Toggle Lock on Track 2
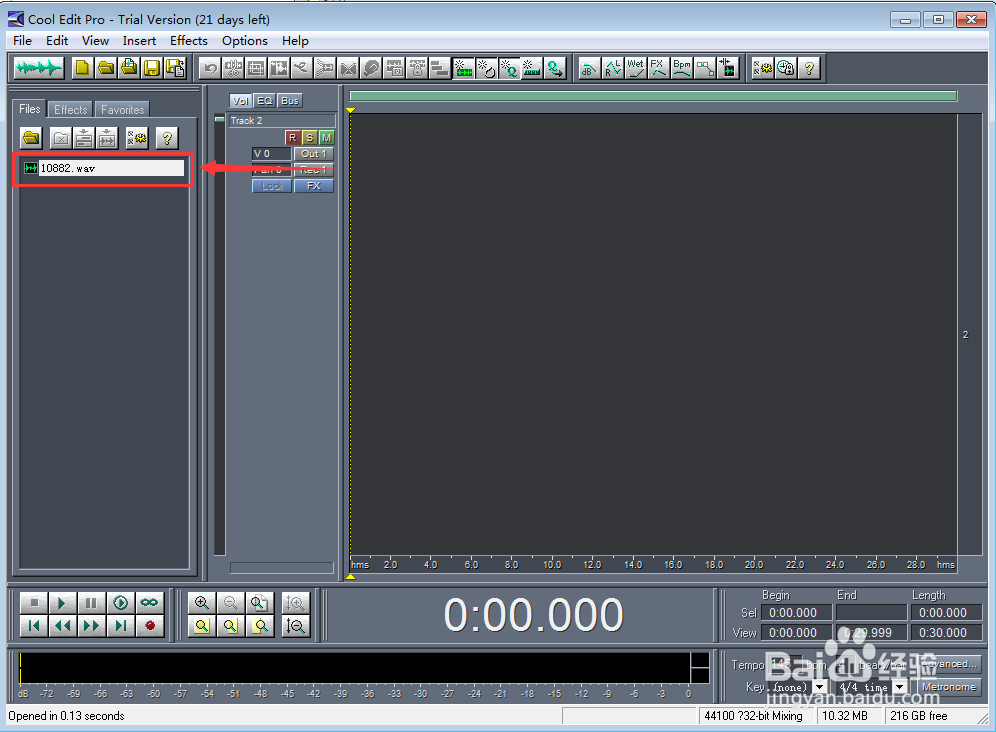996x732 pixels. tap(272, 186)
